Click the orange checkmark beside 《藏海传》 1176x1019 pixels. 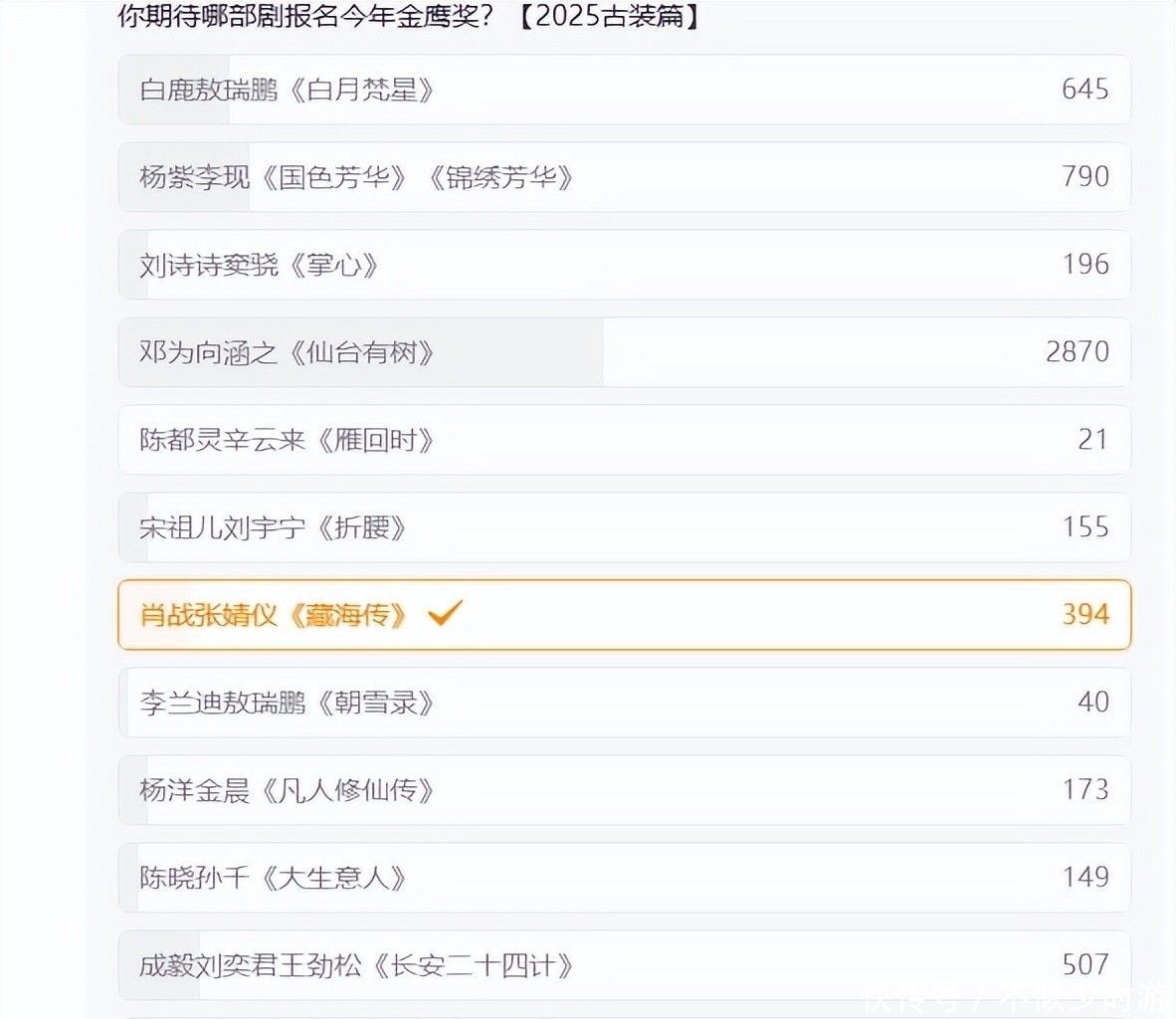tap(444, 613)
